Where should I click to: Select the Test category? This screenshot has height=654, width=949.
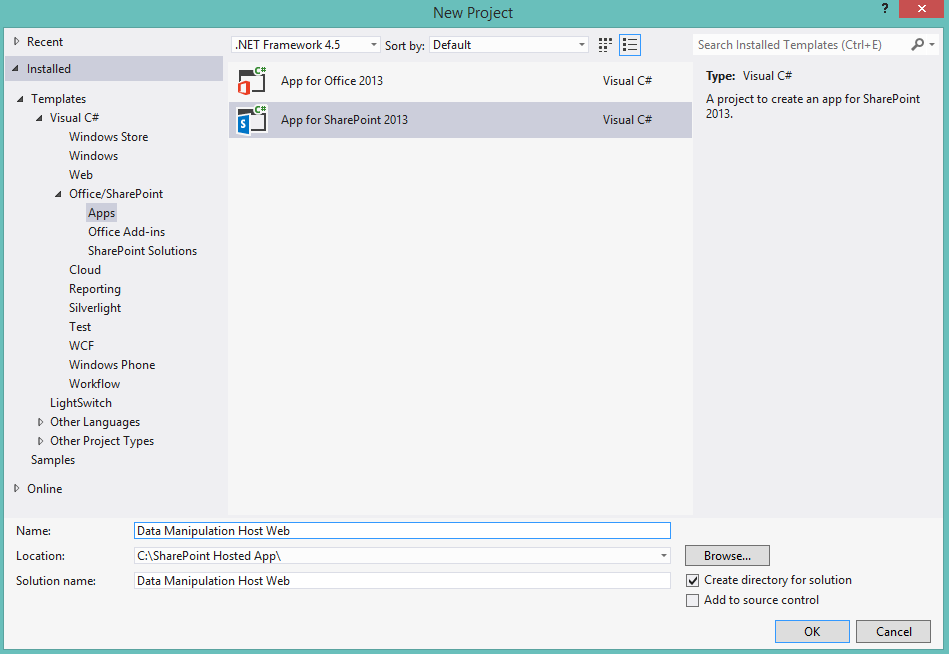point(80,327)
